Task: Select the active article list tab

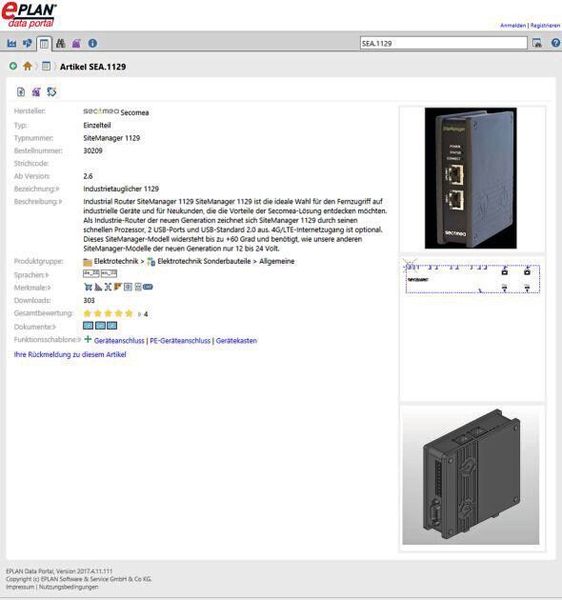Action: pos(44,44)
